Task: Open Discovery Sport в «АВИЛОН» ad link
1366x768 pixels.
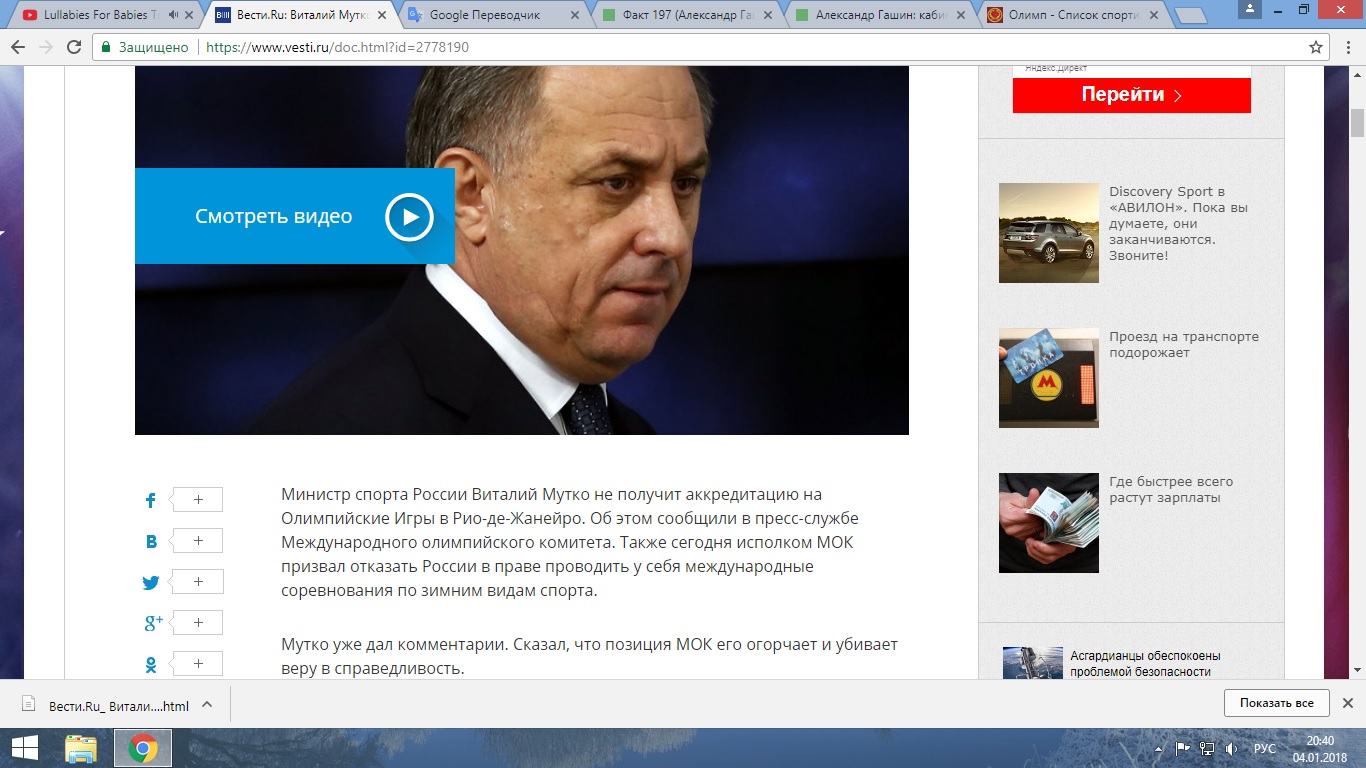Action: point(1179,223)
